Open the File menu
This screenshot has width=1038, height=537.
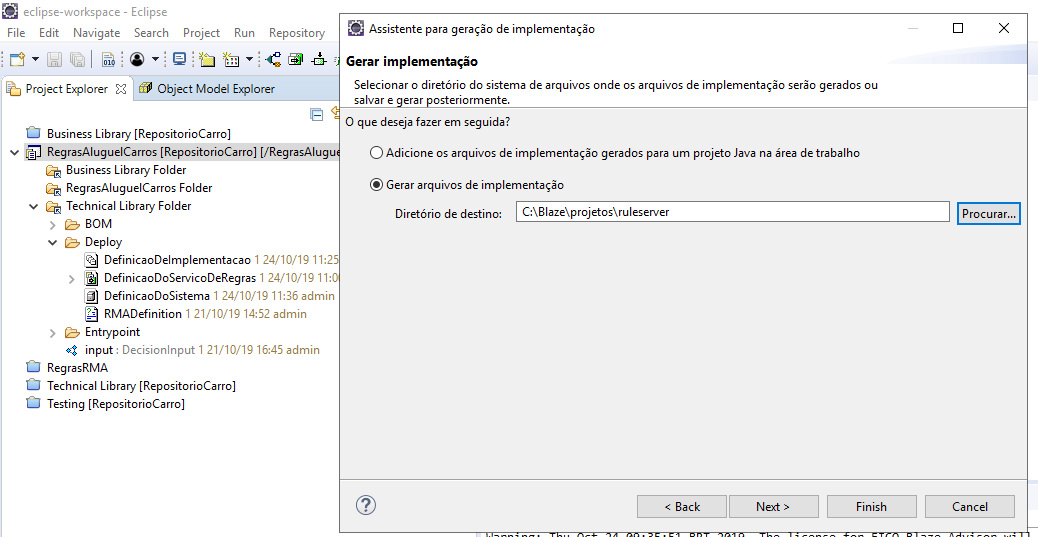point(16,32)
